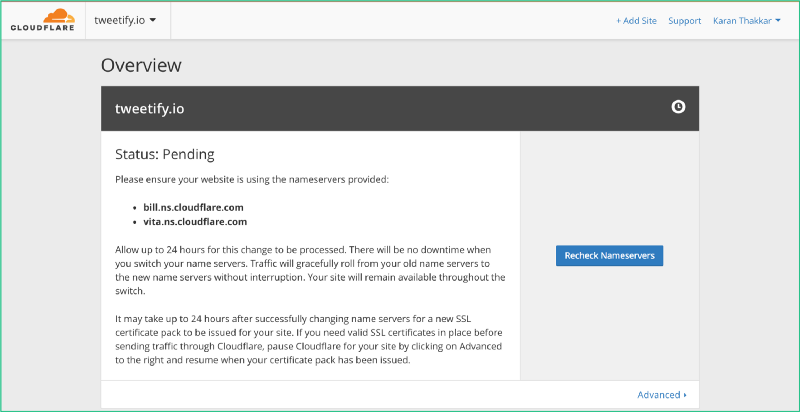This screenshot has height=412, width=800.
Task: Click the Overview page heading
Action: (141, 65)
